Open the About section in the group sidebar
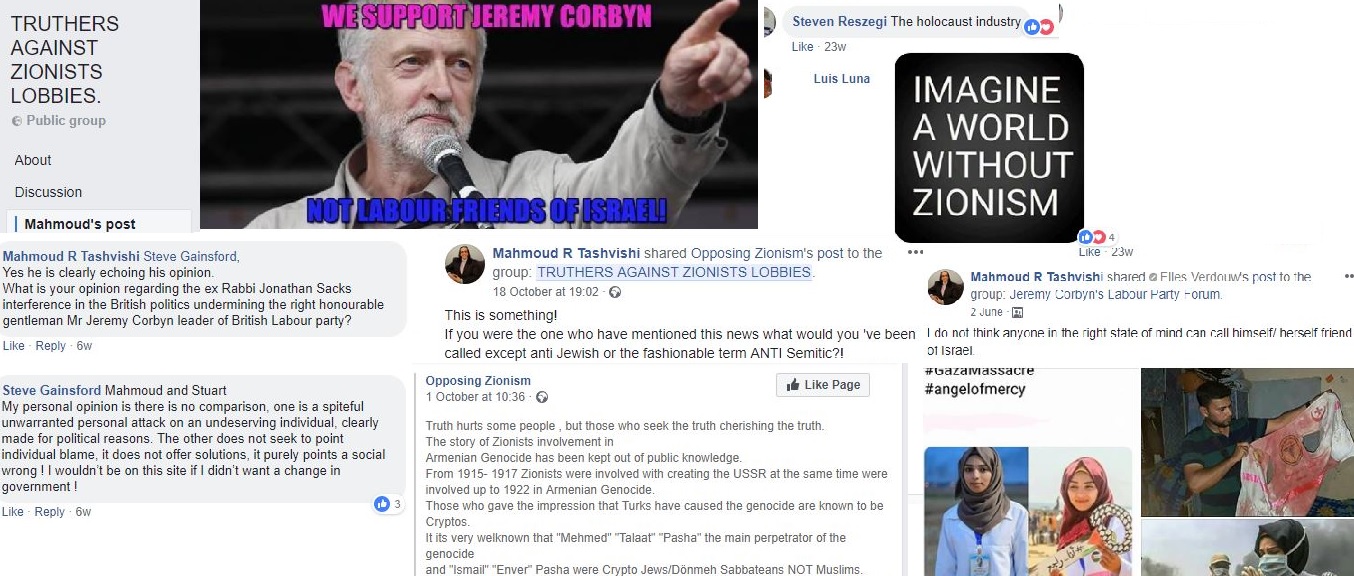 click(x=33, y=160)
